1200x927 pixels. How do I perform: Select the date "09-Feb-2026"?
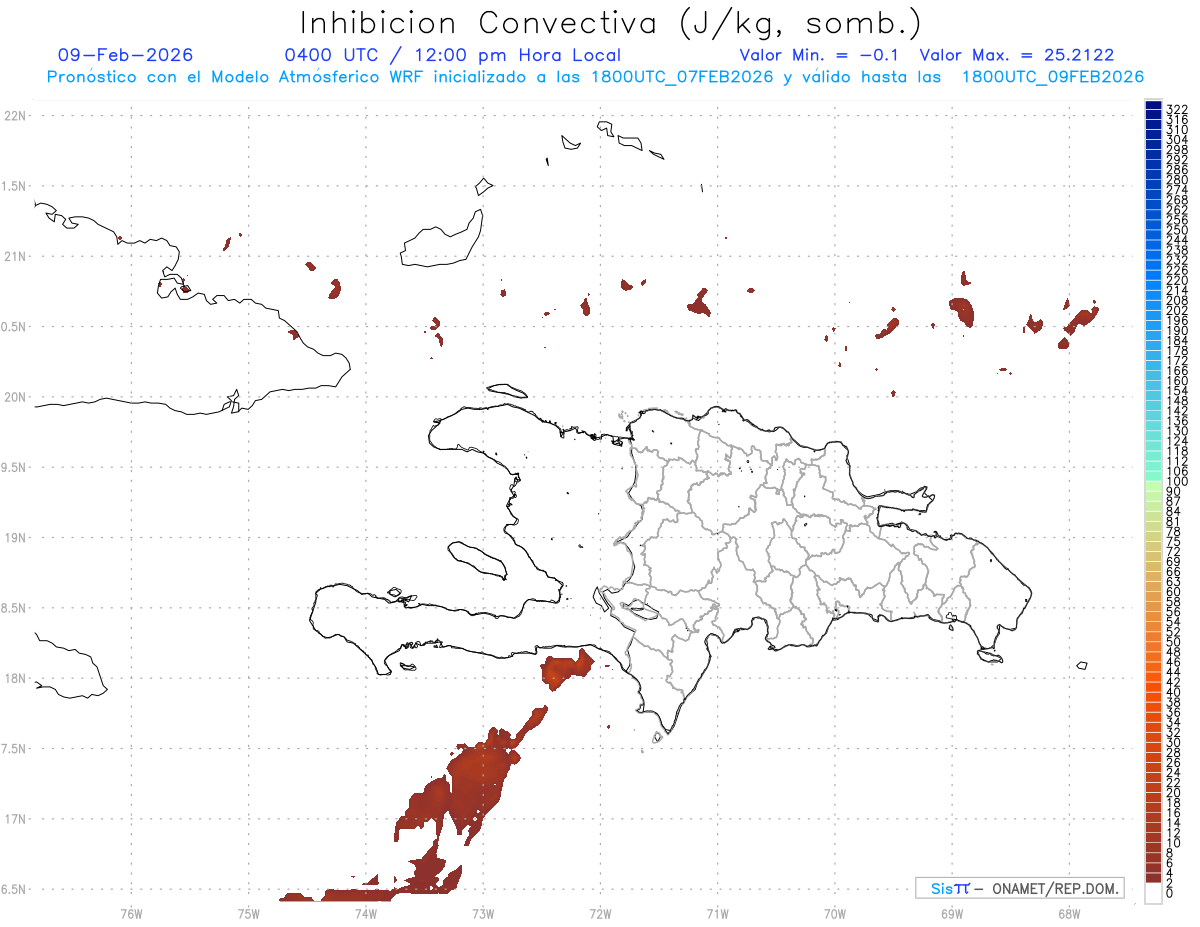(126, 55)
